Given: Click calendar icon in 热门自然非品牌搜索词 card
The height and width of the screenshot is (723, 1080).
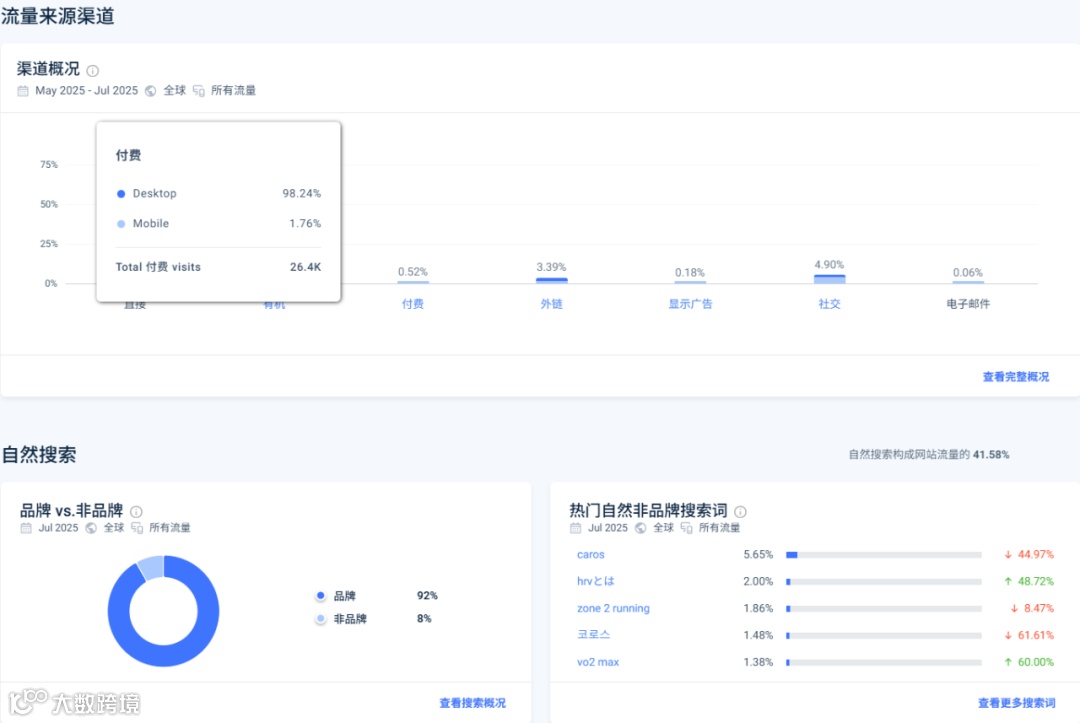Looking at the screenshot, I should click(576, 528).
